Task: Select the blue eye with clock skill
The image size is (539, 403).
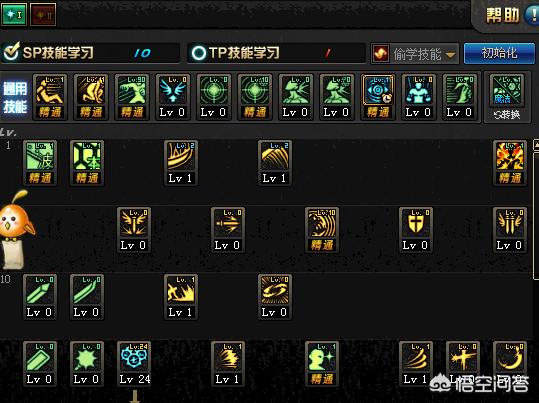Action: 377,97
